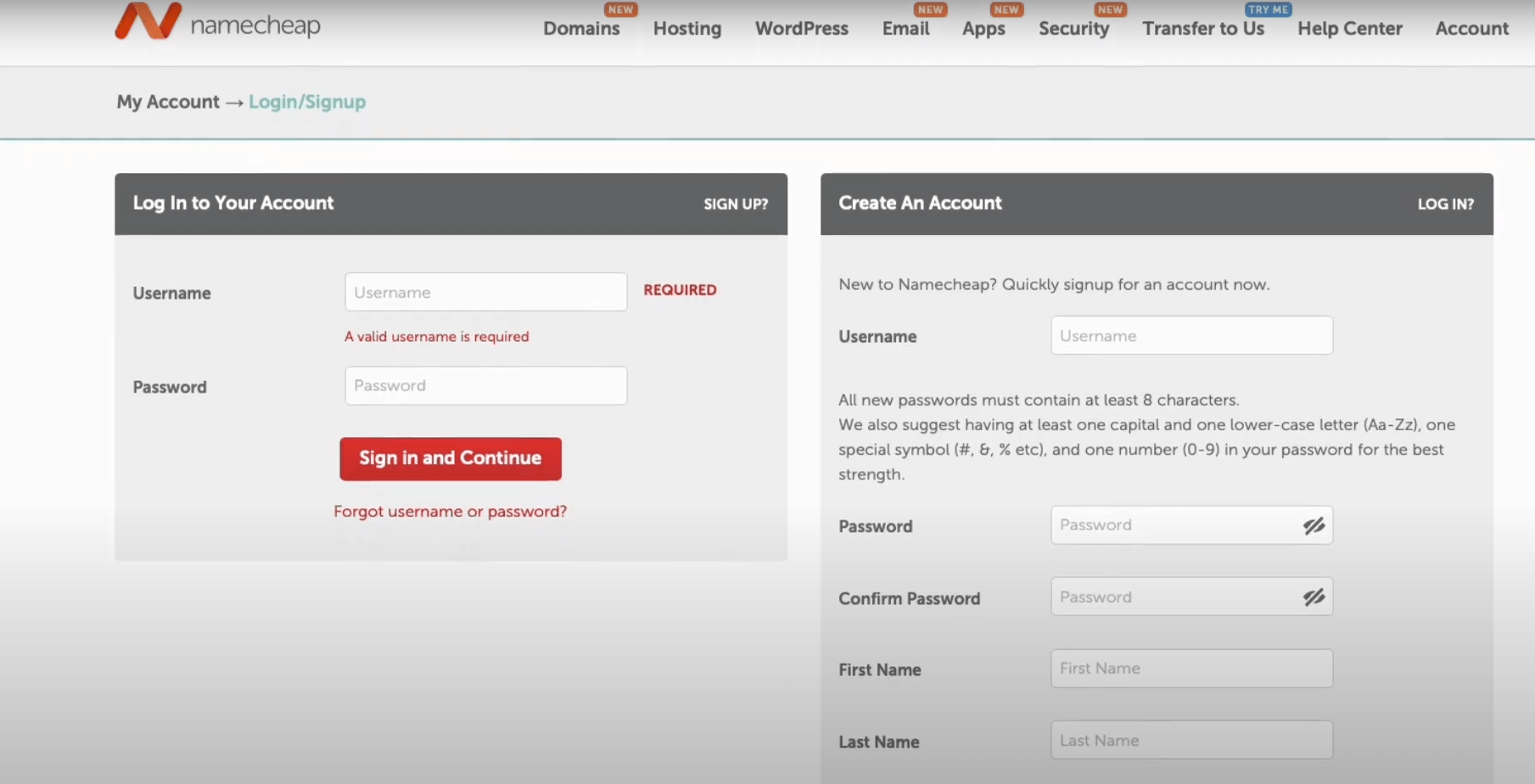Click Sign in and Continue button
This screenshot has height=784, width=1535.
click(x=451, y=458)
